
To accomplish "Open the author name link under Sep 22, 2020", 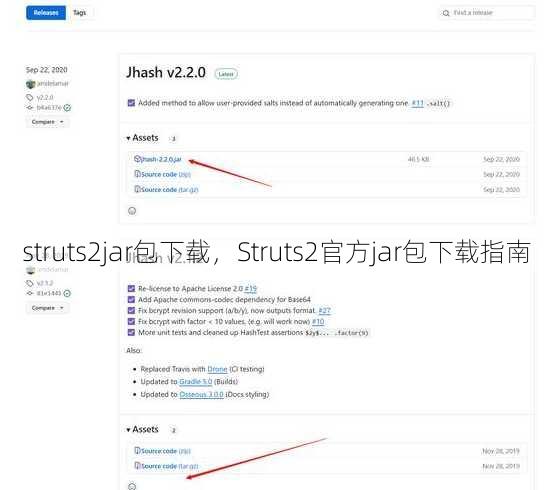I will (x=53, y=83).
